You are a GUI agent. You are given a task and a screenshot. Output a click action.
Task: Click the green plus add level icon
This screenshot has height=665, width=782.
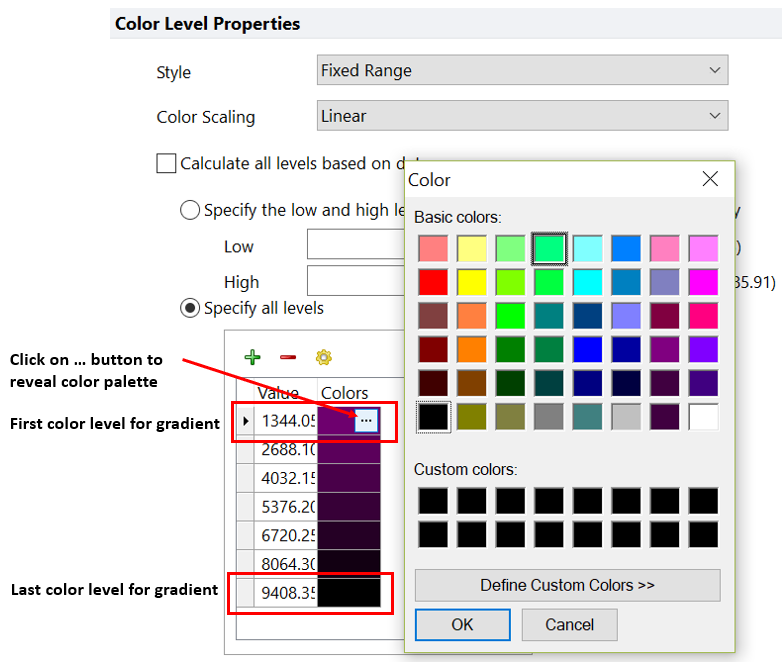252,357
